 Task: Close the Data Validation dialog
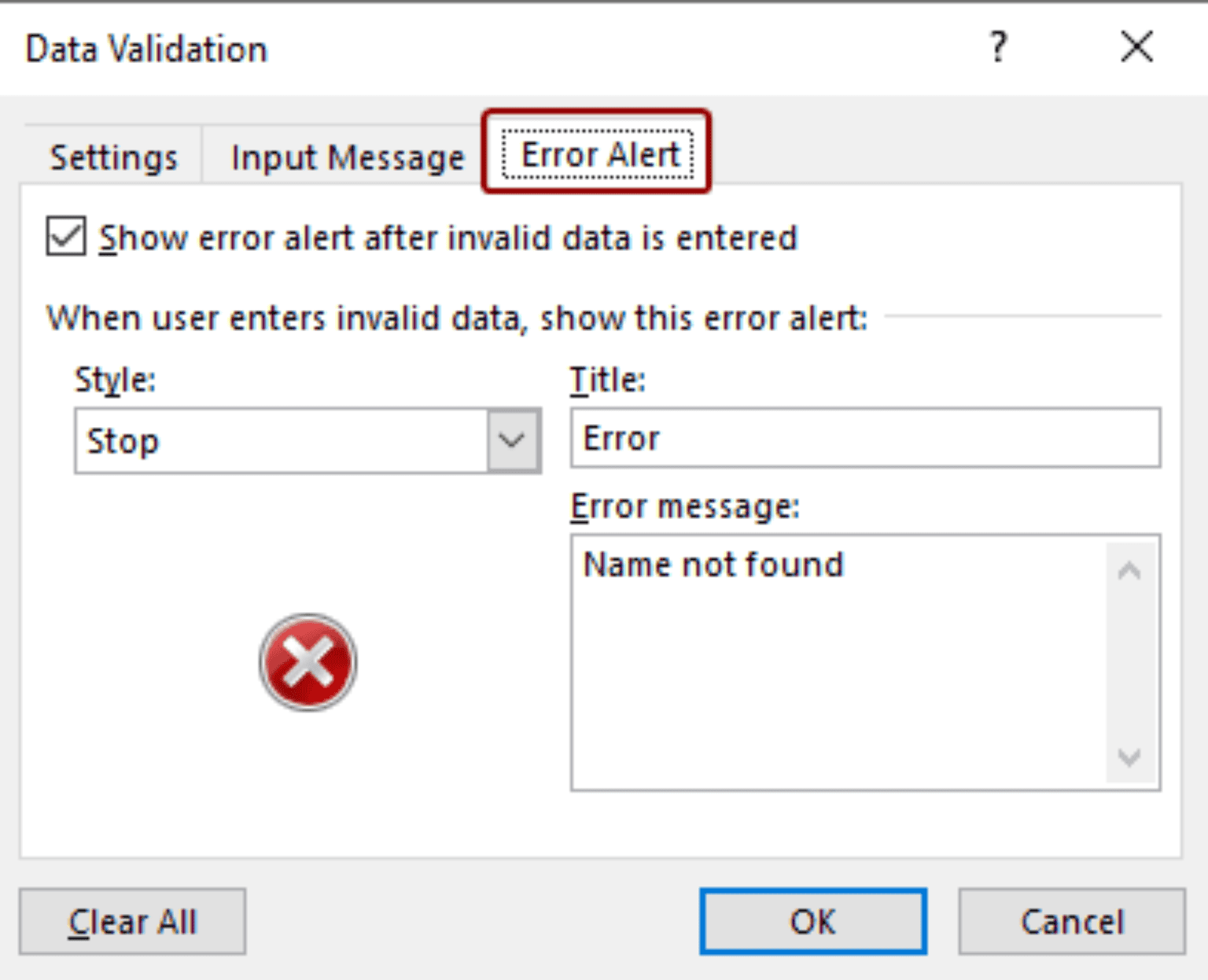point(1136,47)
